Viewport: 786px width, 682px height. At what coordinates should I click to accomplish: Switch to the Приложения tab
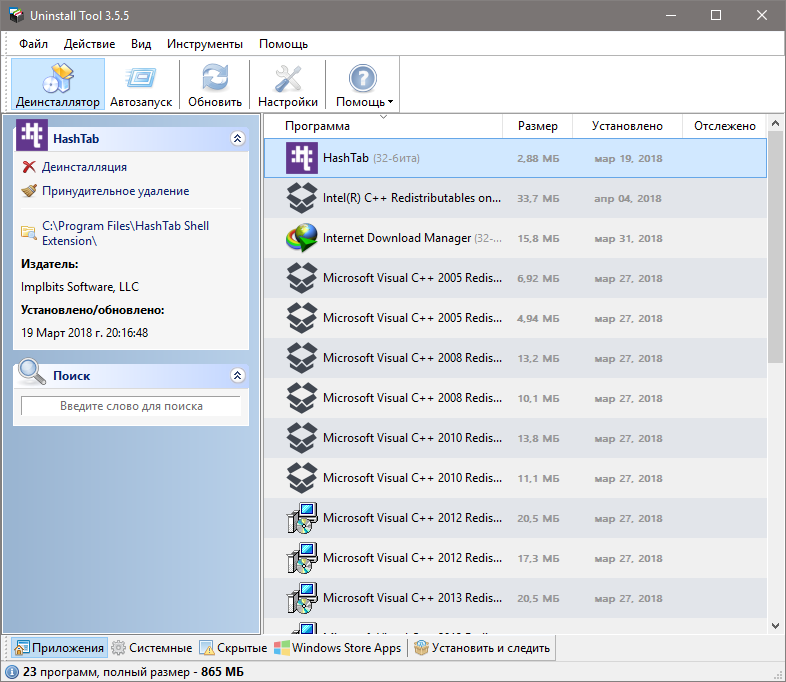point(59,648)
